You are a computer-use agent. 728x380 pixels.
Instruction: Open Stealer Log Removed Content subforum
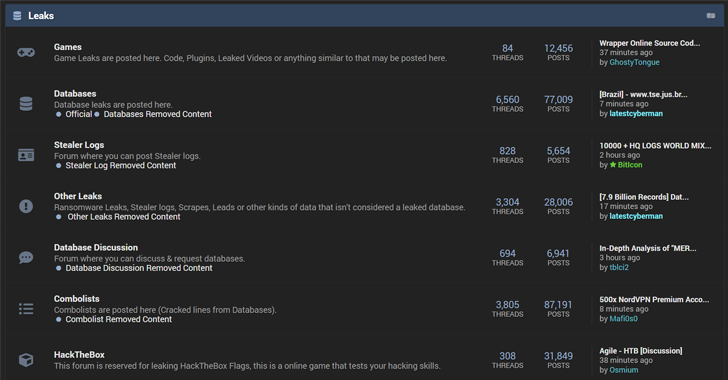[121, 165]
